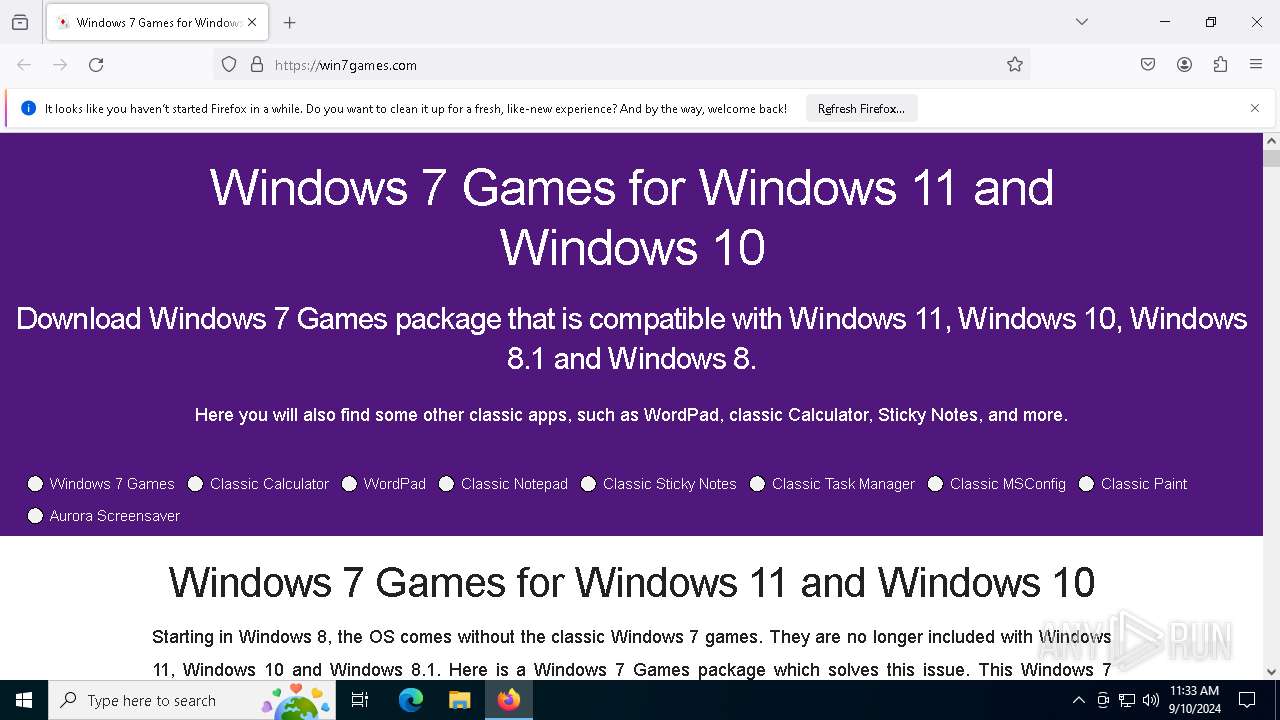Open the Save to Pocket icon
This screenshot has height=720, width=1280.
(x=1148, y=65)
